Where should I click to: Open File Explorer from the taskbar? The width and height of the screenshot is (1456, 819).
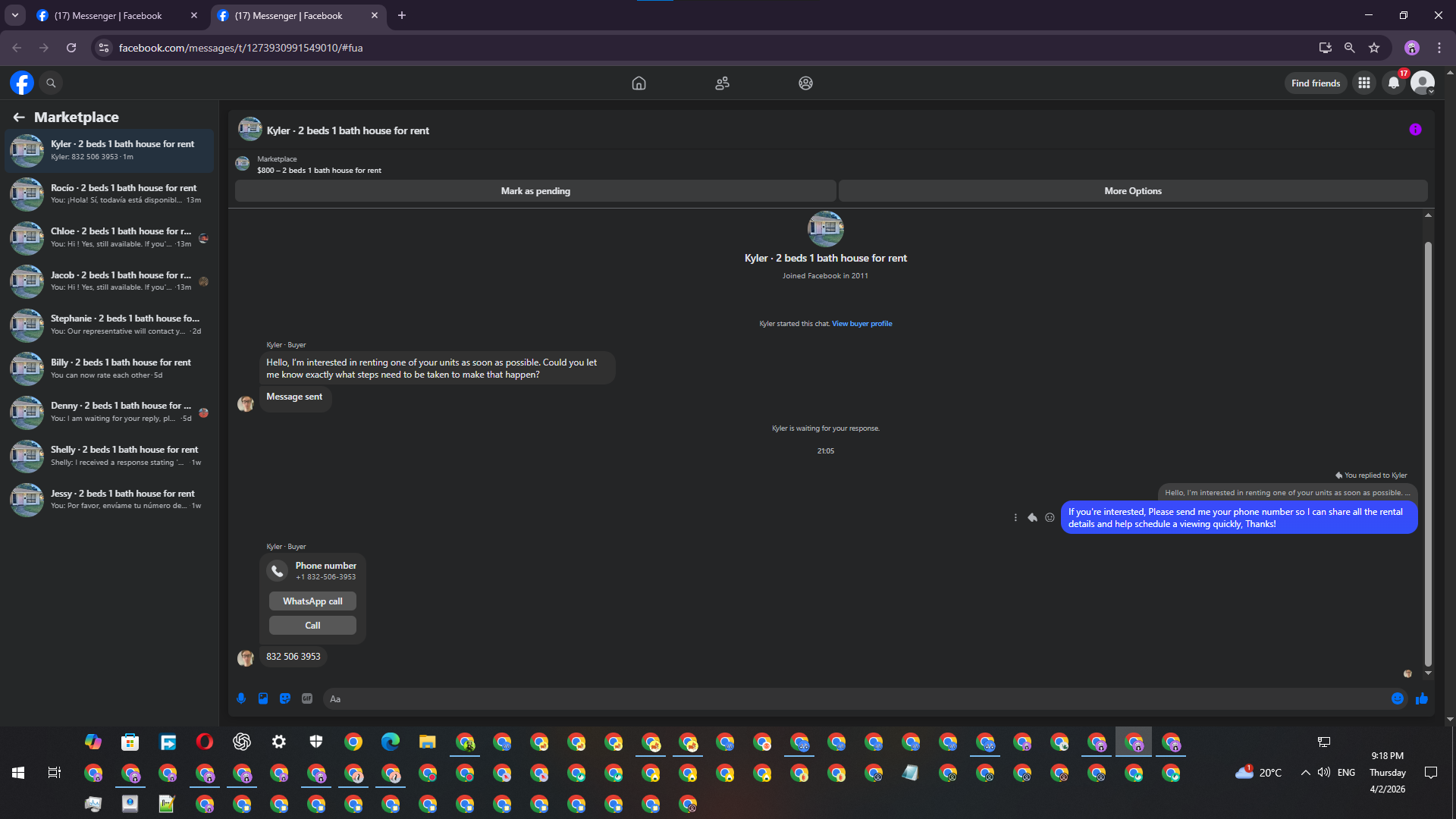point(428,742)
